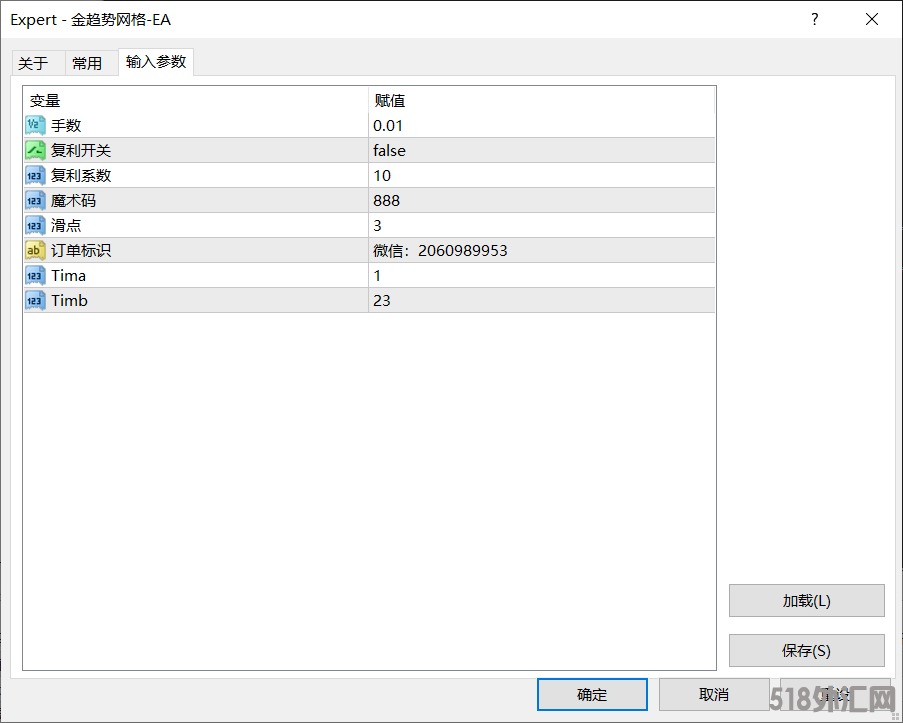Viewport: 903px width, 723px height.
Task: Click the string ab icon beside 订单标识
Action: coord(35,250)
